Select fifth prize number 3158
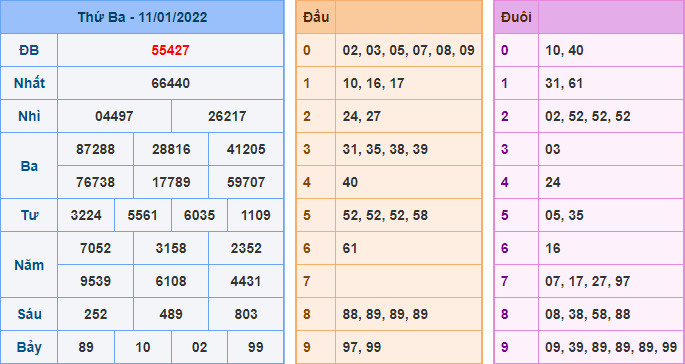 [x=171, y=248]
